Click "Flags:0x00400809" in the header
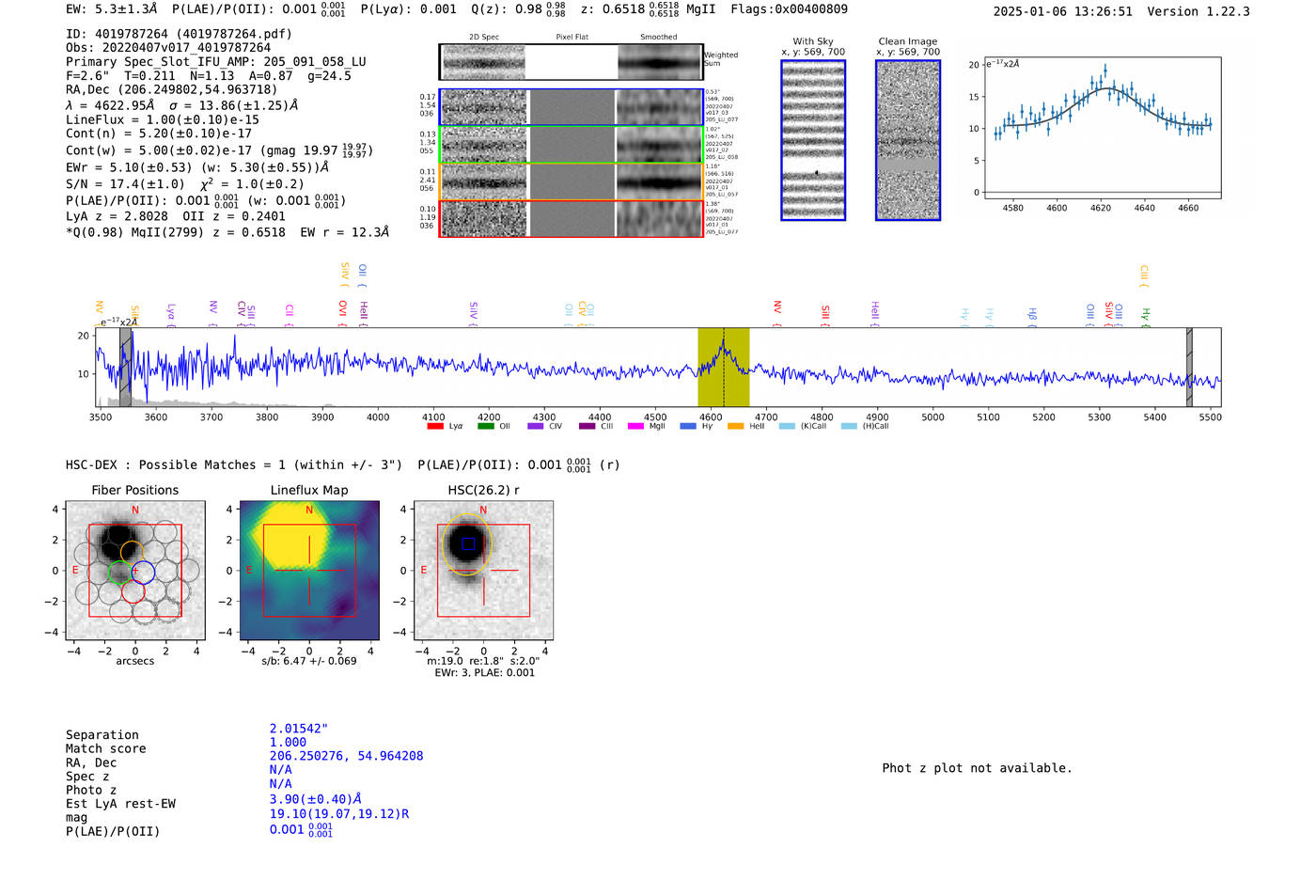This screenshot has width=1316, height=896. tap(789, 9)
